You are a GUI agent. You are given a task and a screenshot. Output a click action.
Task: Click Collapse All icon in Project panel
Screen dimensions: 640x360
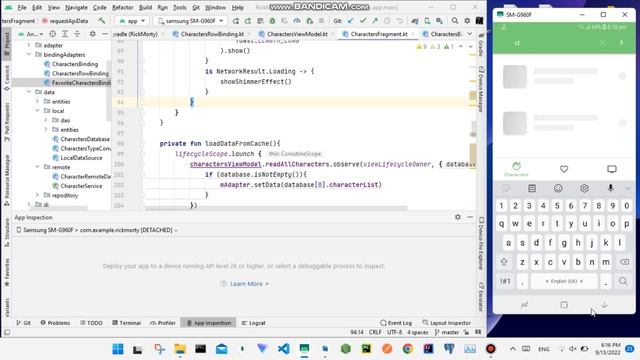[x=77, y=34]
